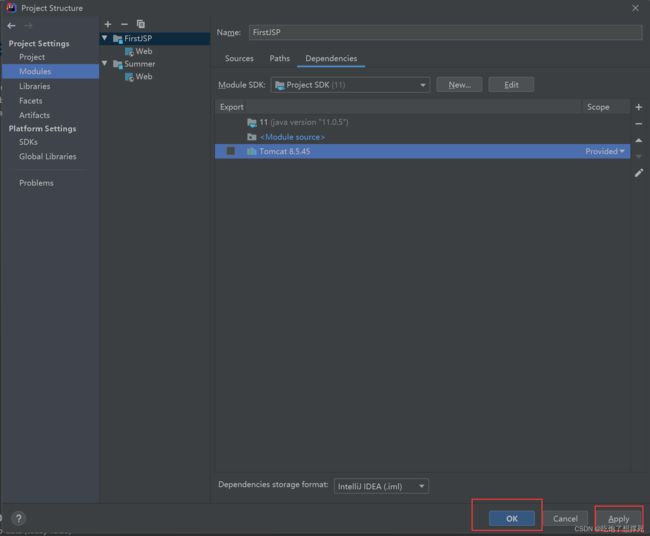This screenshot has width=650, height=536.
Task: Click the Edit SDK button
Action: (511, 85)
